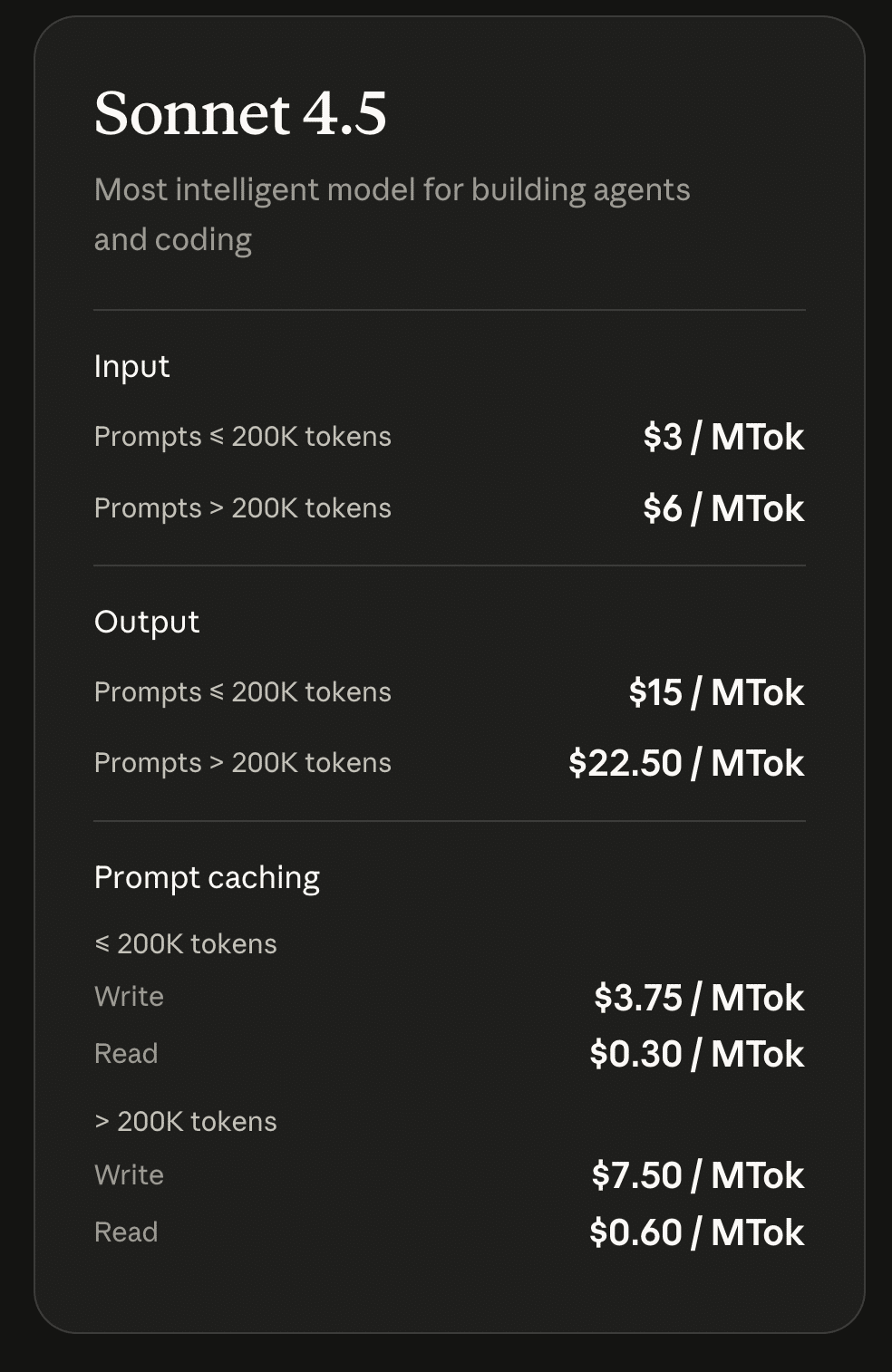Viewport: 892px width, 1372px height.
Task: Click the $7.50 / MTok cache write price
Action: (697, 1175)
